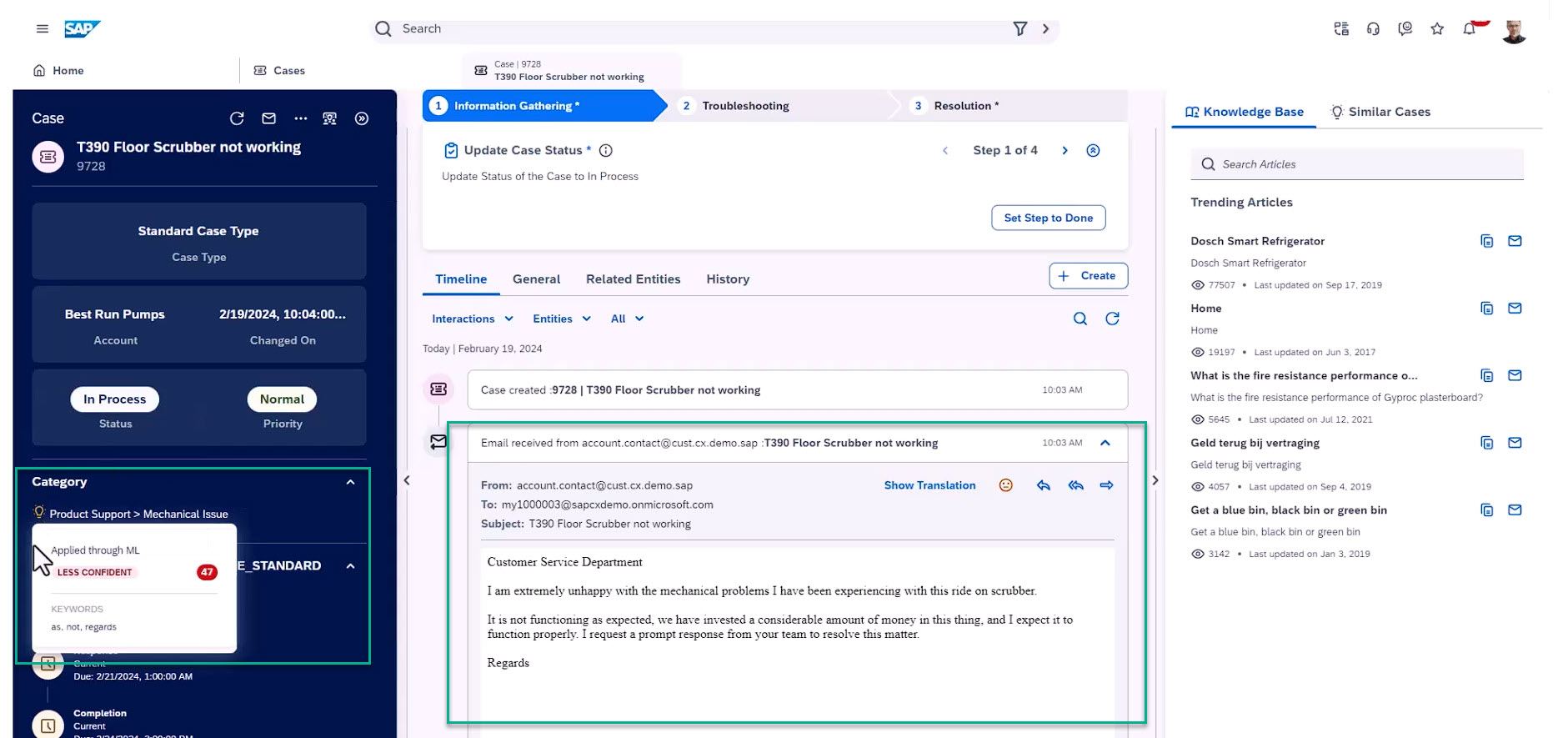
Task: Open the user profile avatar
Action: [1514, 31]
